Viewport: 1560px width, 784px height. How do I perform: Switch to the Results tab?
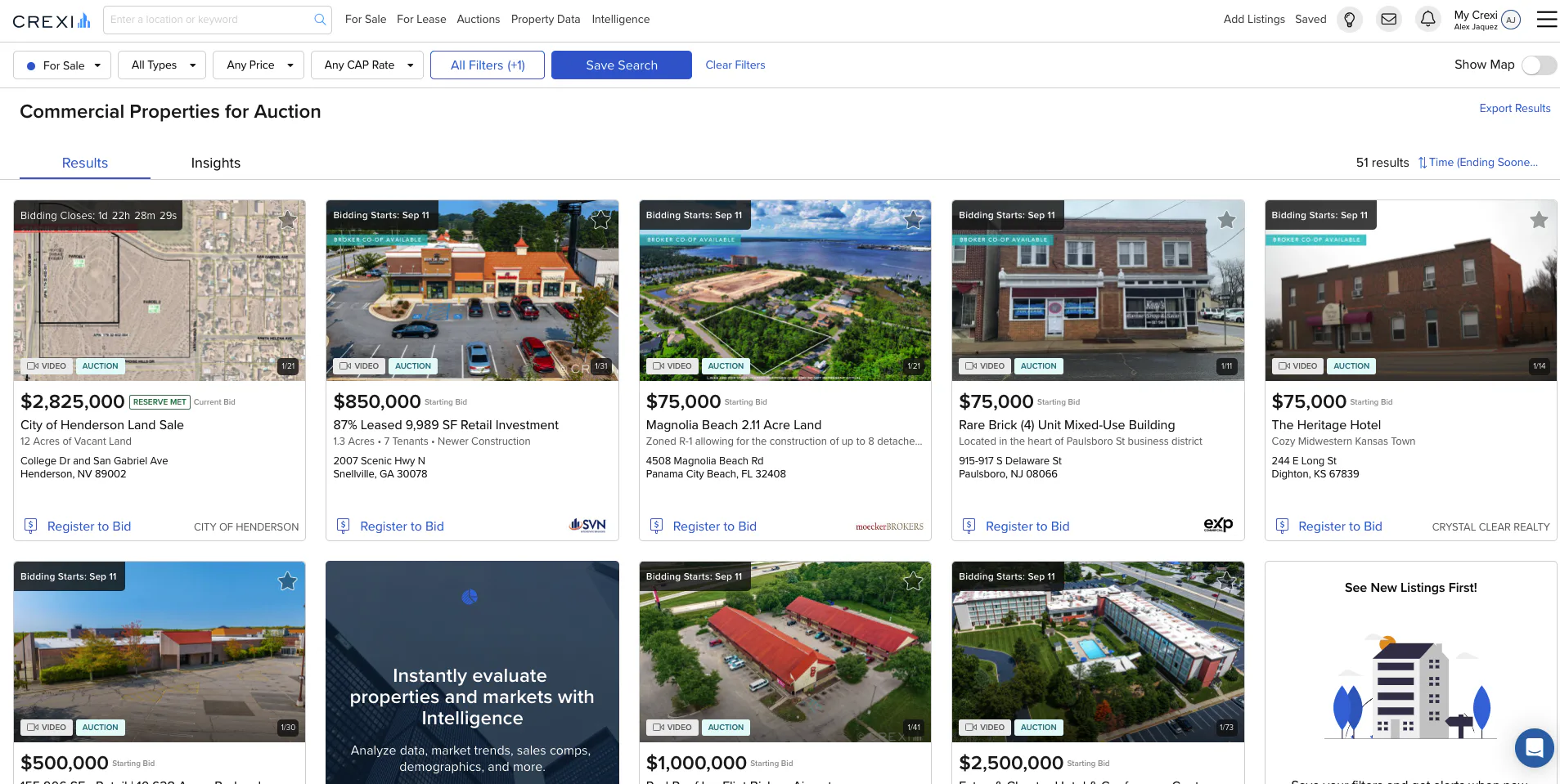click(x=85, y=163)
